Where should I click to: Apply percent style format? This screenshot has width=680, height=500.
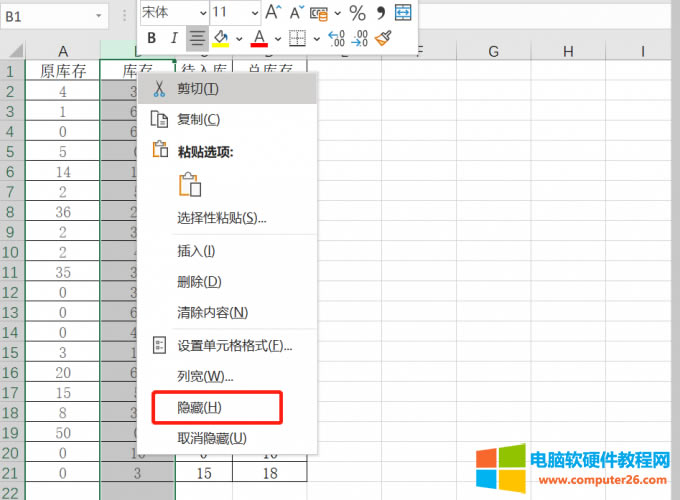click(x=357, y=13)
